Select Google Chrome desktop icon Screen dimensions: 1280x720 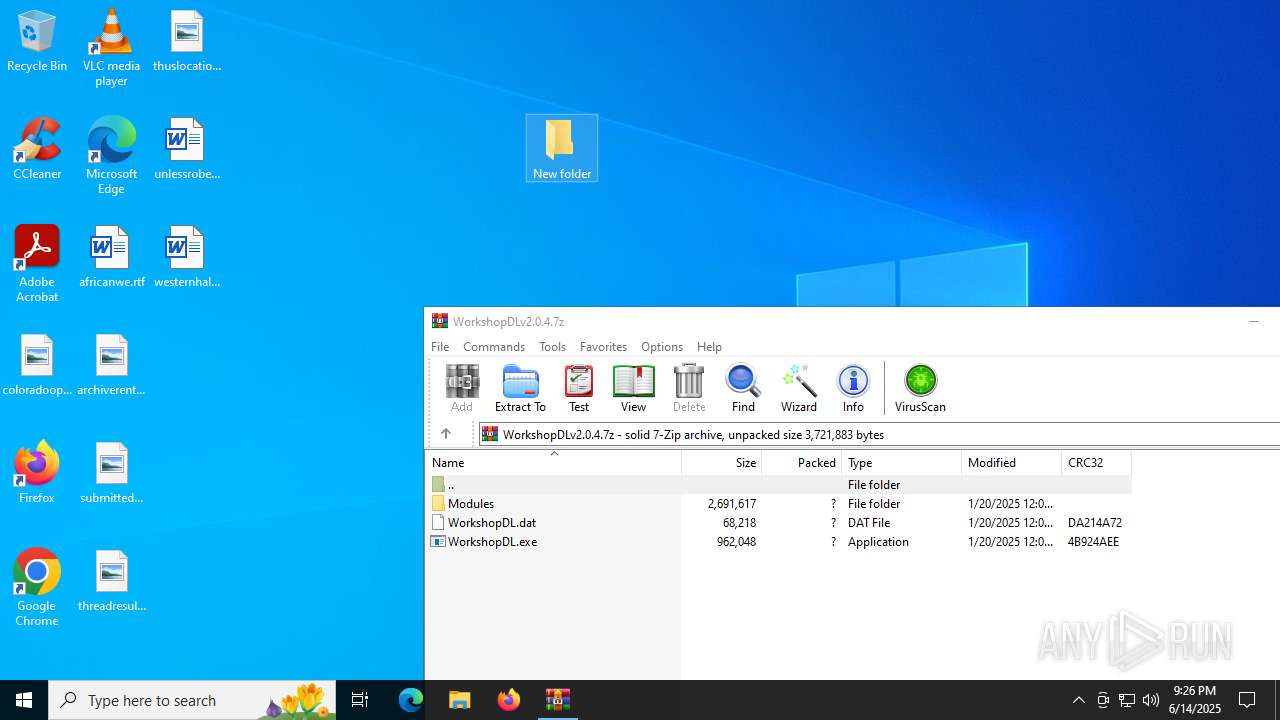click(37, 588)
